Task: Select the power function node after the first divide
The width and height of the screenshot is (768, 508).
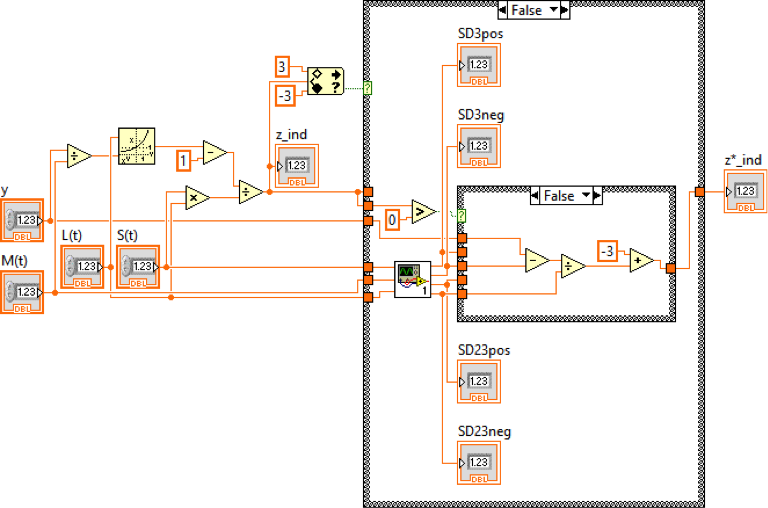Action: 138,146
